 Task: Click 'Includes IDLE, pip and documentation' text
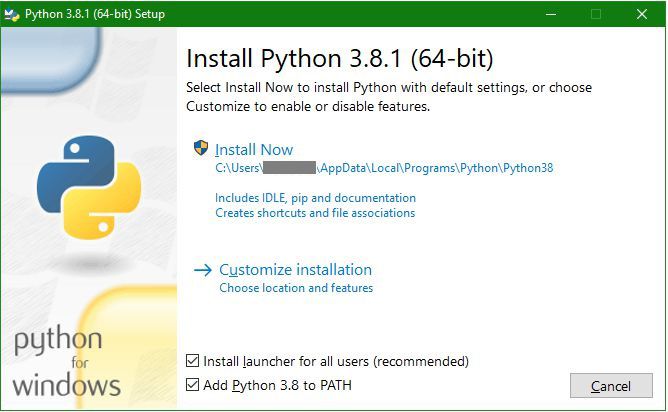tap(315, 198)
